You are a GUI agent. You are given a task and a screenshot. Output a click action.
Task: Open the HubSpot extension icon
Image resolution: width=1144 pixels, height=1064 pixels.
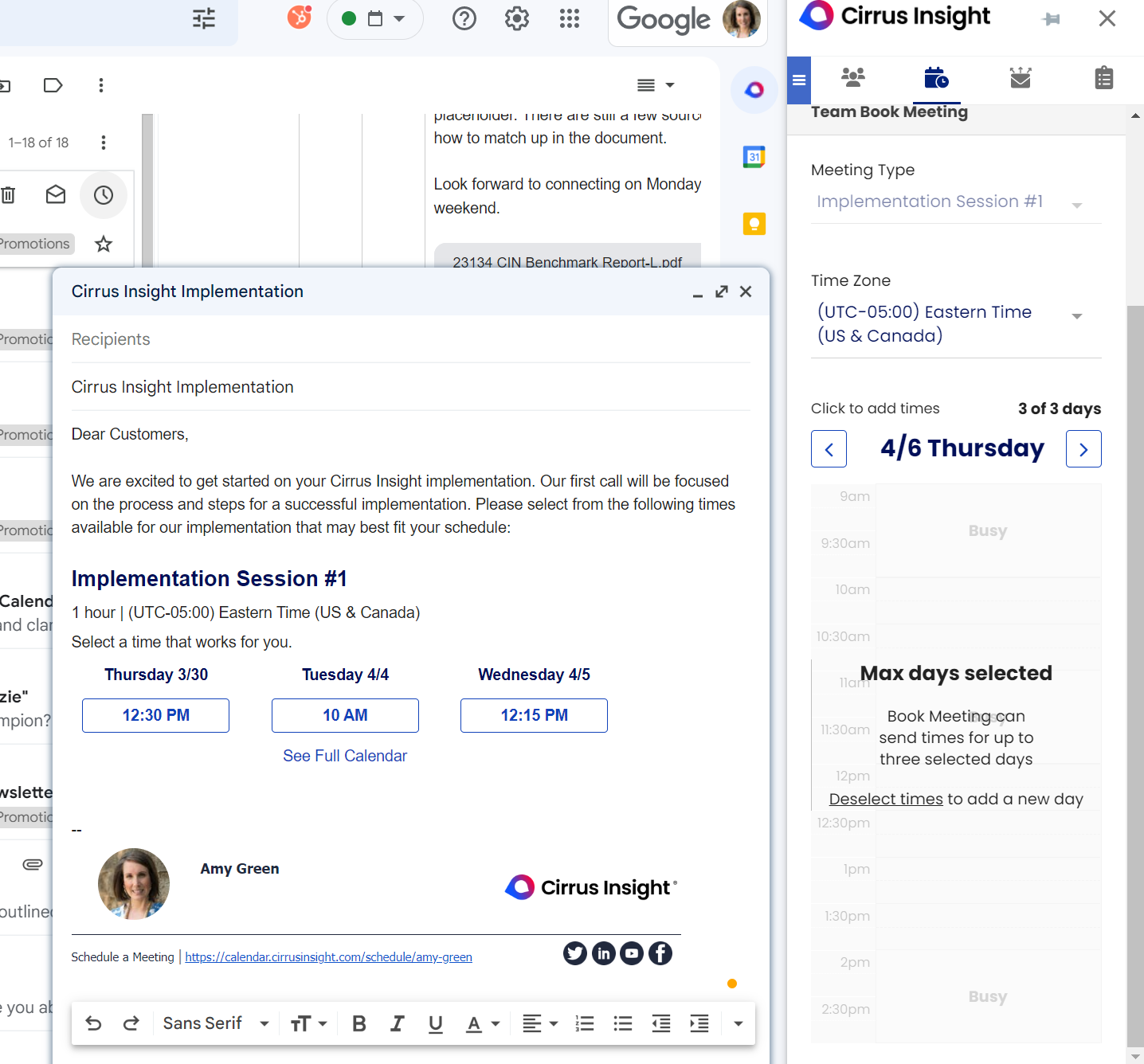pyautogui.click(x=300, y=18)
